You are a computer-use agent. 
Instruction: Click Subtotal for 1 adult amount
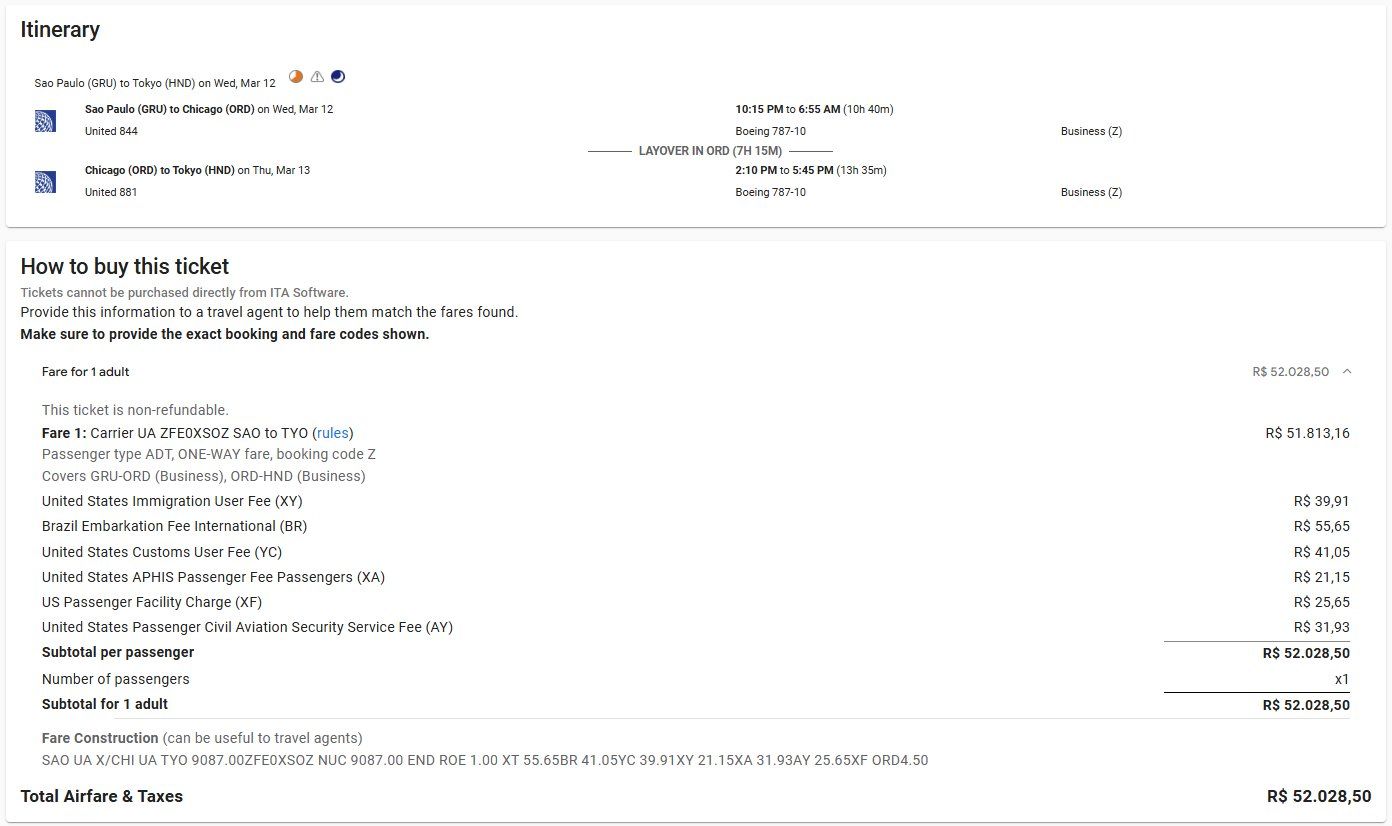(x=1306, y=705)
